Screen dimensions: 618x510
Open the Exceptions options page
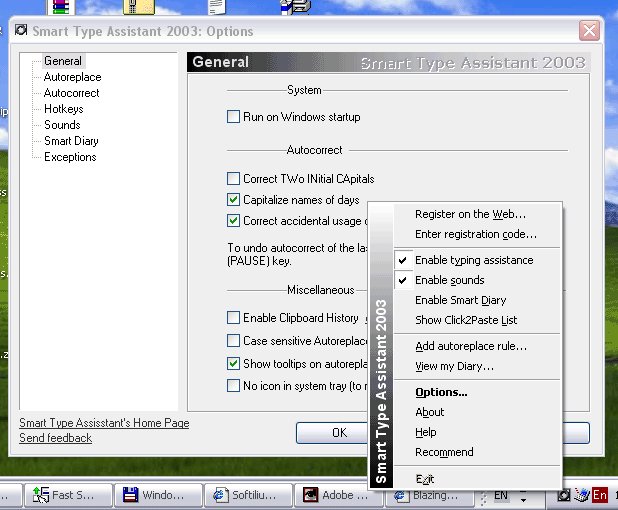[x=70, y=157]
